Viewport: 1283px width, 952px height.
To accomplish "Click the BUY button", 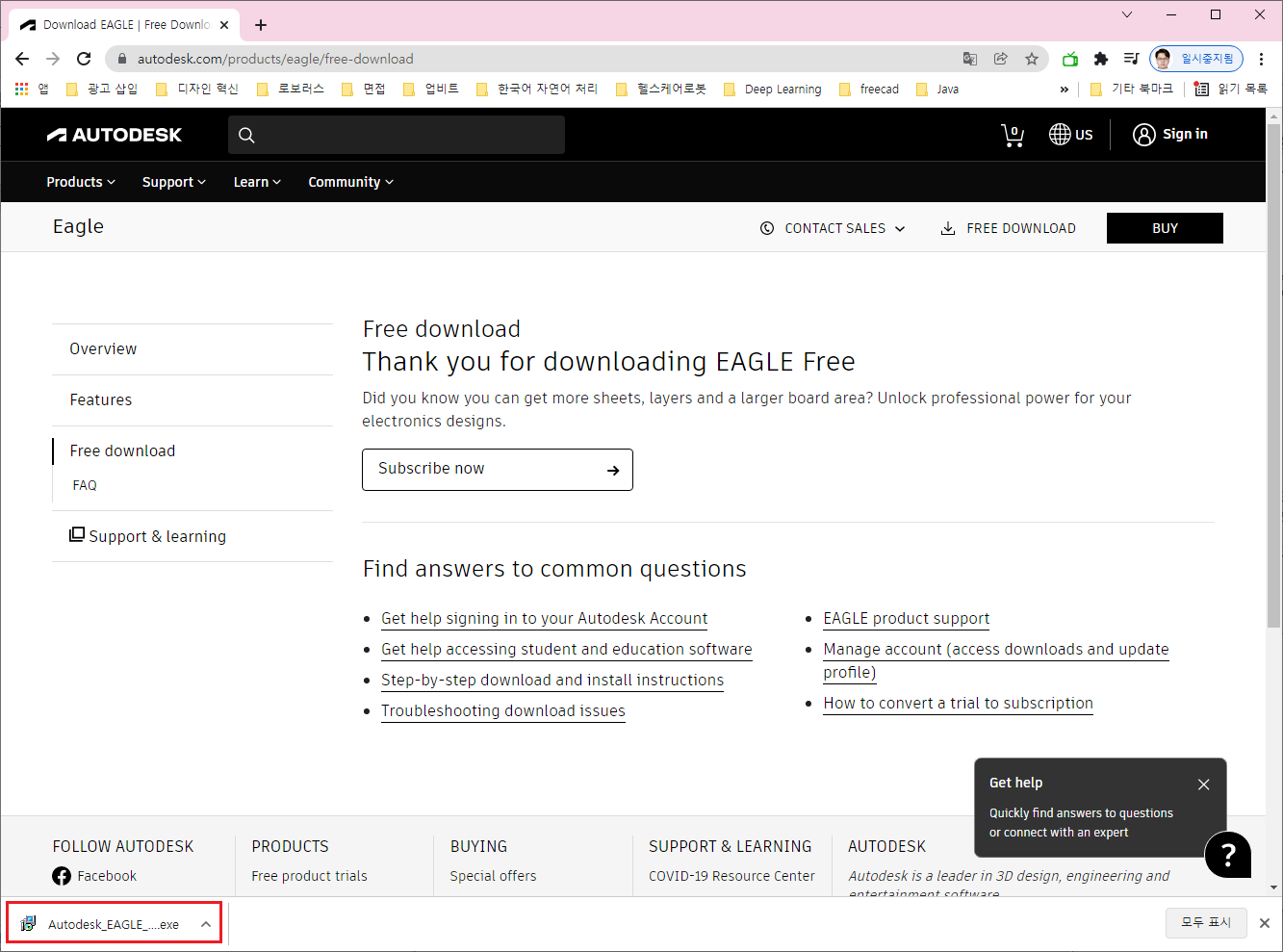I will pyautogui.click(x=1165, y=228).
